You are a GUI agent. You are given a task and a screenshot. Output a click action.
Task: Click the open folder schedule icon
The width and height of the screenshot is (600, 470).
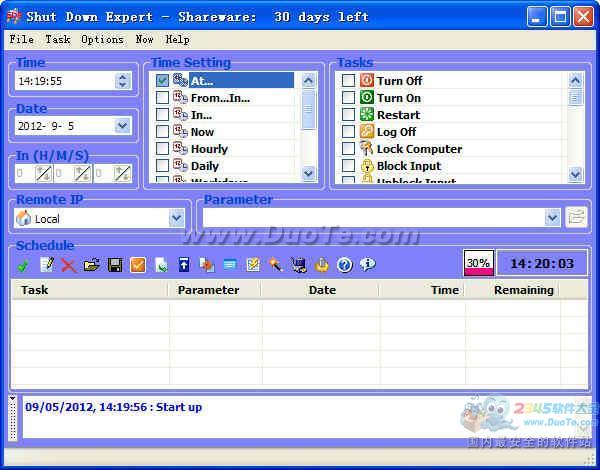tap(92, 265)
